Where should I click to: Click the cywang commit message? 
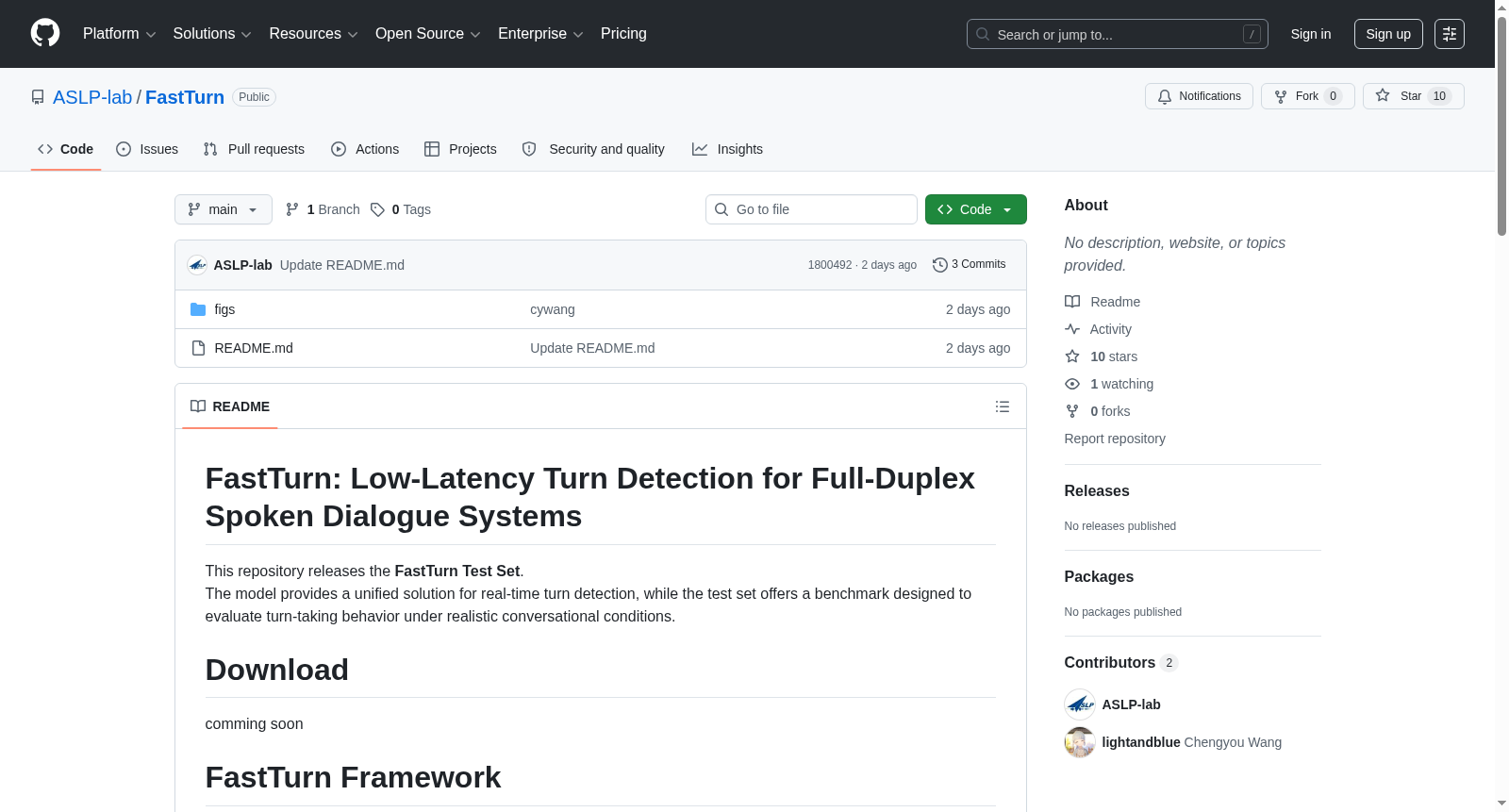[x=553, y=309]
